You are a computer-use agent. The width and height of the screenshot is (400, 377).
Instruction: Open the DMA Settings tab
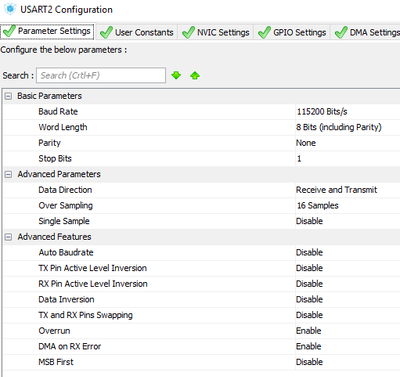(366, 32)
